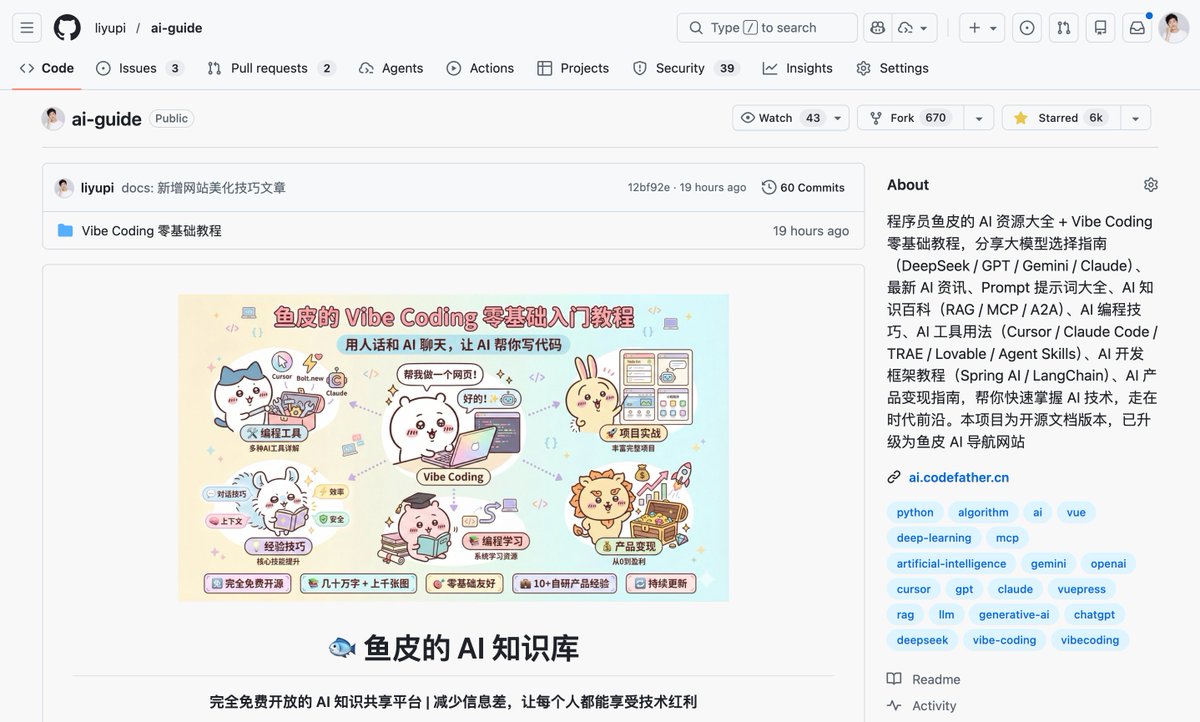Open the Issues circle icon in header
Image resolution: width=1200 pixels, height=722 pixels.
tap(1027, 28)
